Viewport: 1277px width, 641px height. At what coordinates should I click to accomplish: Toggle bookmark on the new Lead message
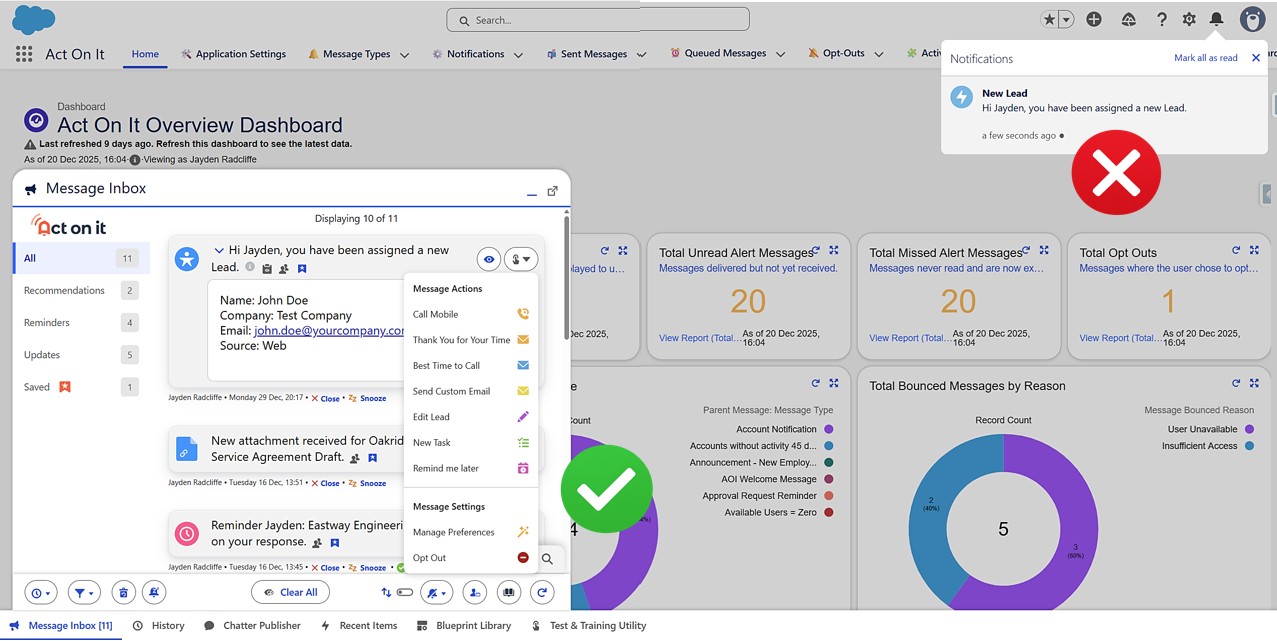302,268
